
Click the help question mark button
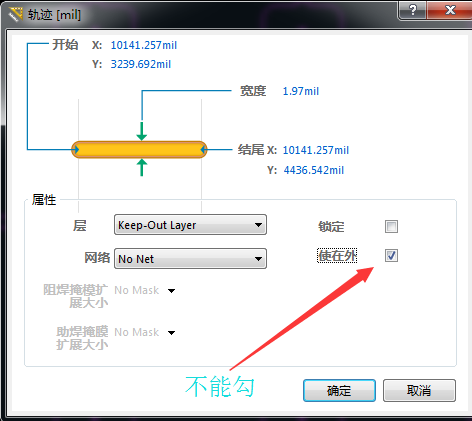(x=412, y=10)
